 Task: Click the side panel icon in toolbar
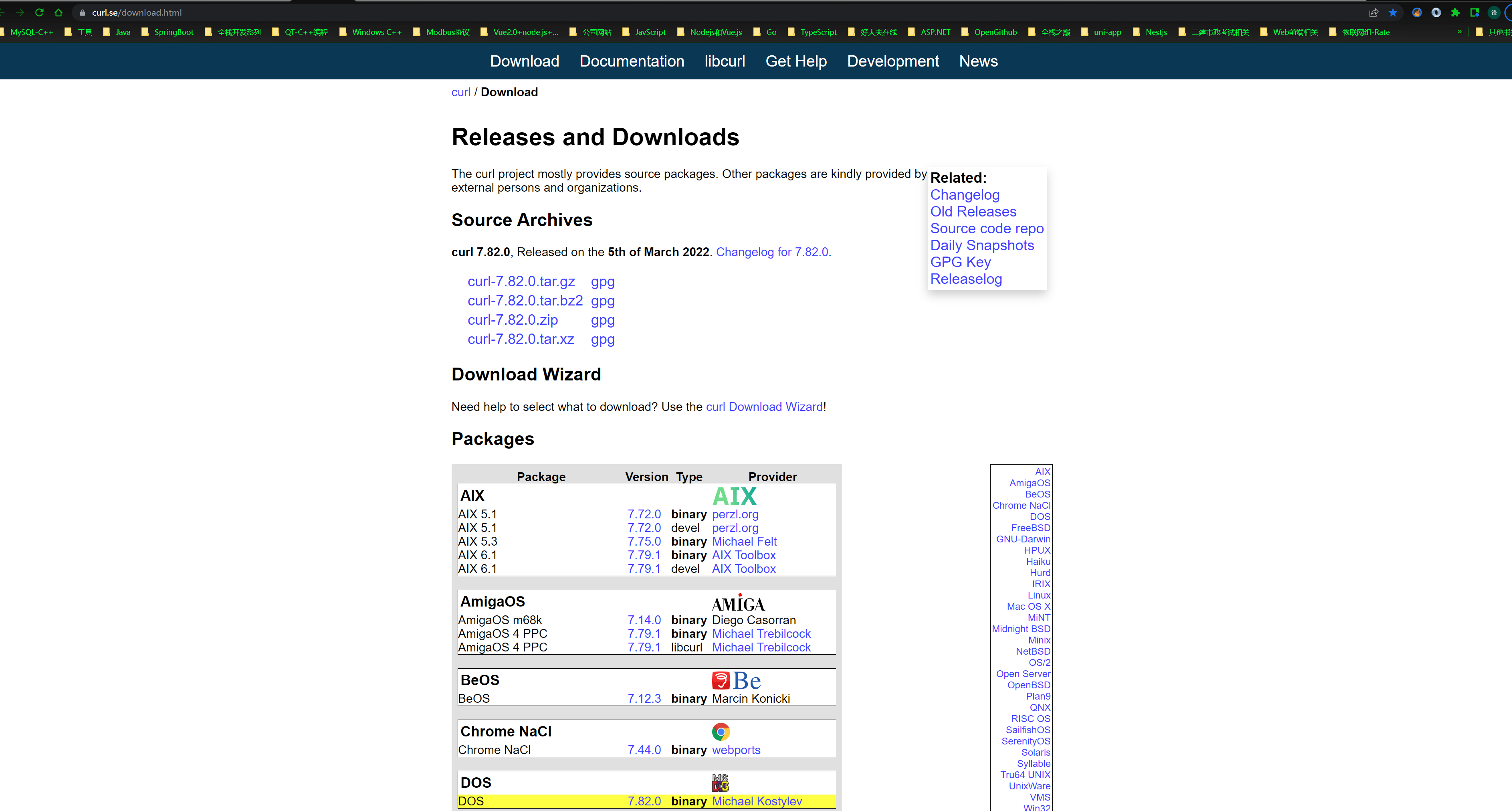coord(1474,12)
